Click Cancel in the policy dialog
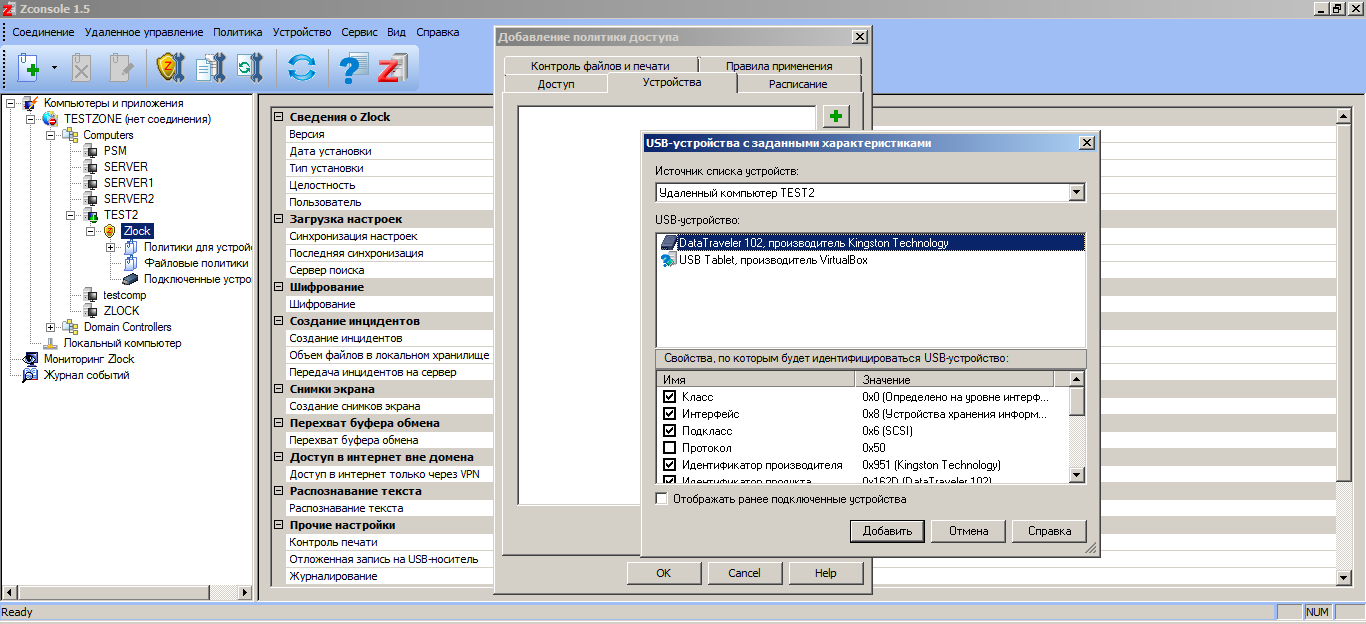The height and width of the screenshot is (624, 1366). 744,573
